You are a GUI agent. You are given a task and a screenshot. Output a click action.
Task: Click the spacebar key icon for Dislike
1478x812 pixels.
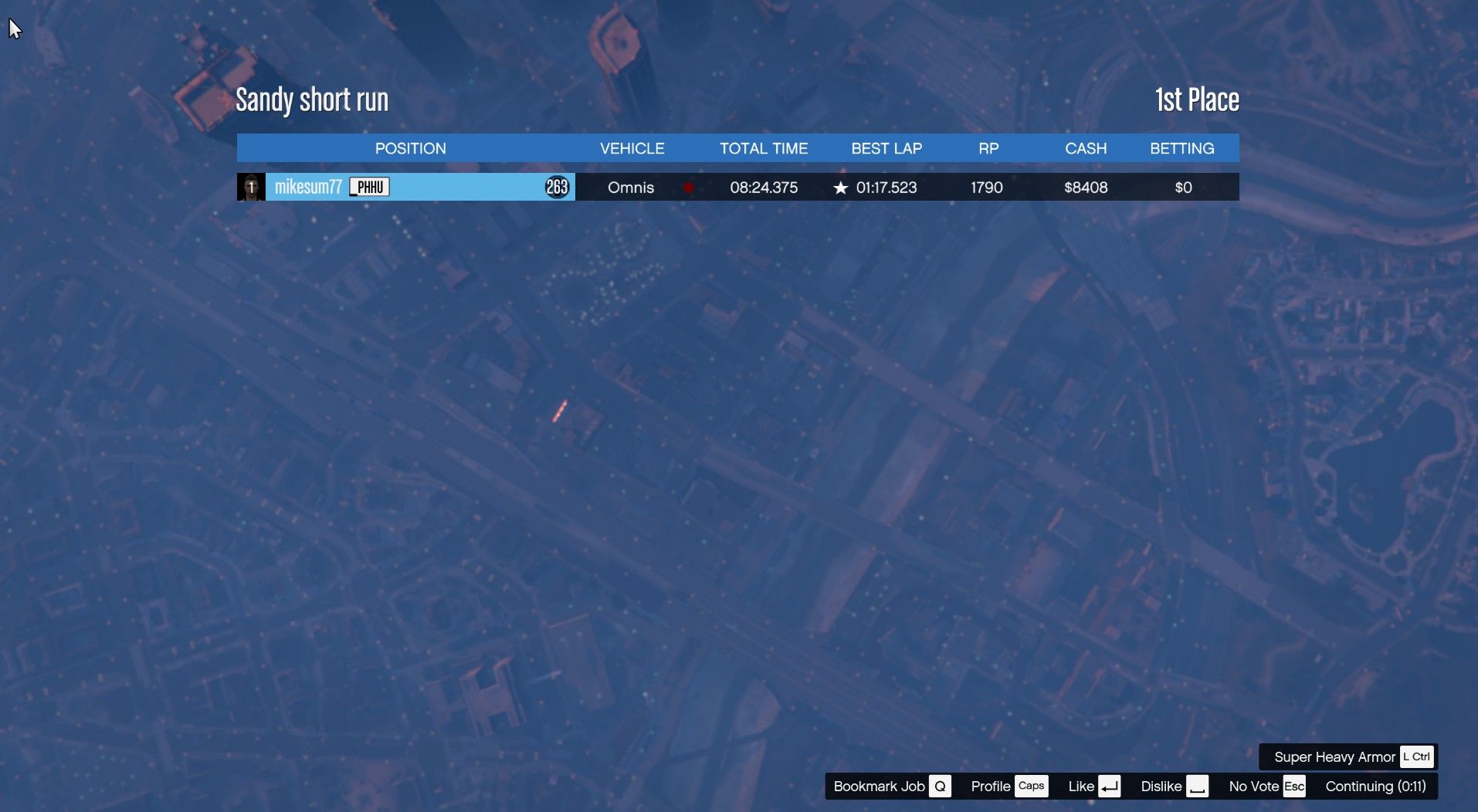tap(1197, 787)
